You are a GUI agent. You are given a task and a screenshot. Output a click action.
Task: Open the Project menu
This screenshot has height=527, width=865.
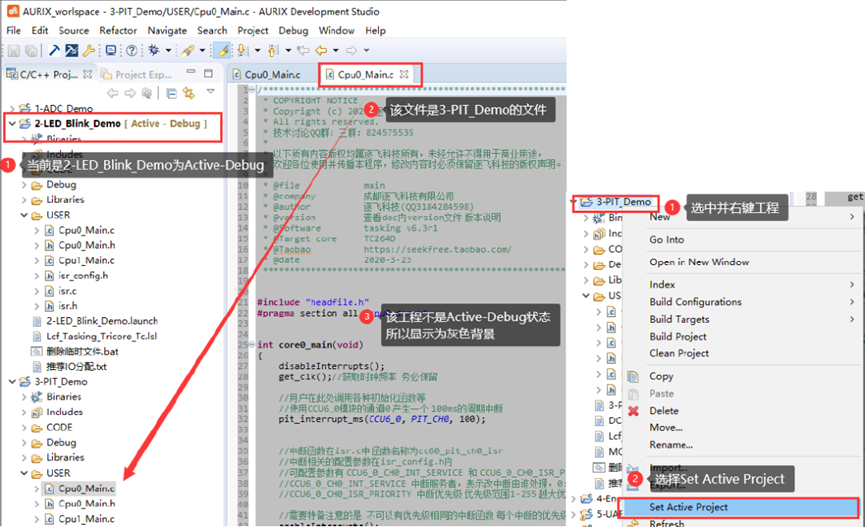[253, 30]
